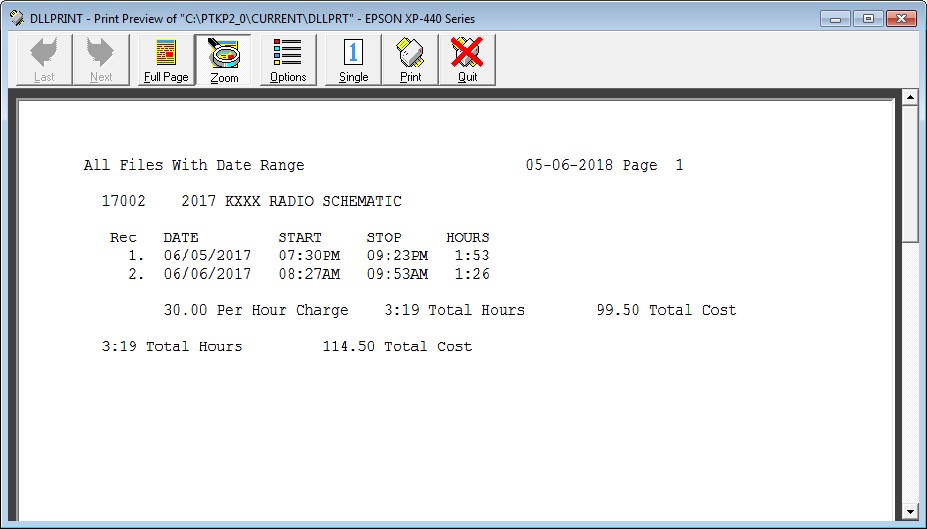Click 'Page 1' label
The height and width of the screenshot is (529, 927).
tap(653, 165)
